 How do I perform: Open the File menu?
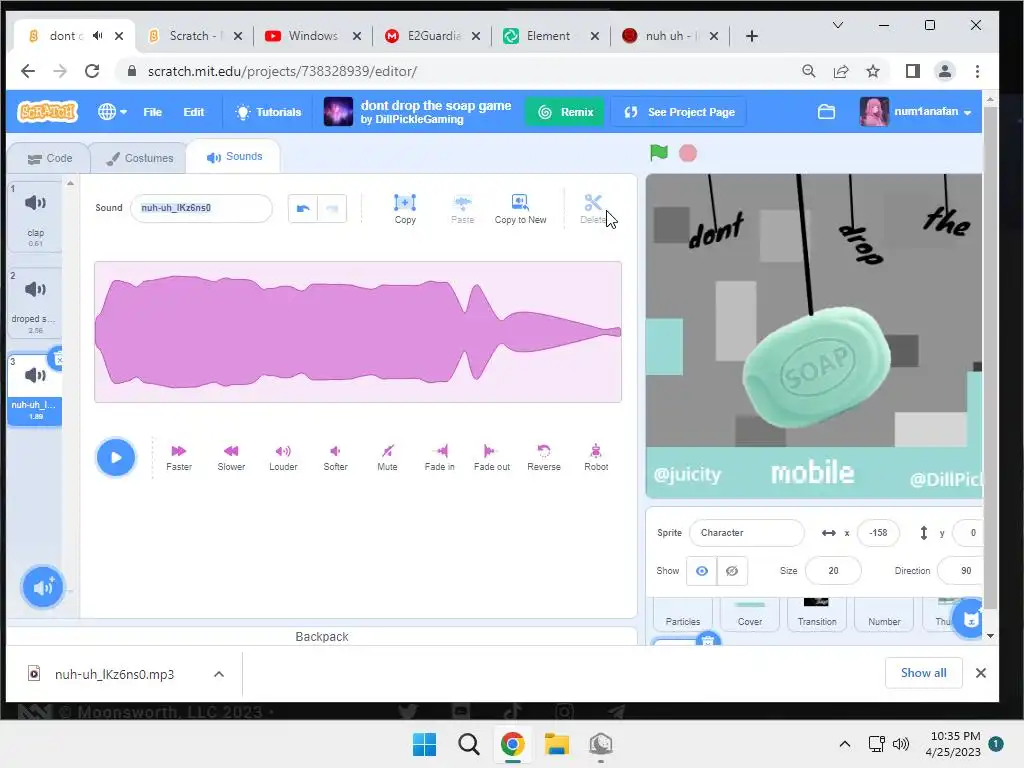click(152, 112)
